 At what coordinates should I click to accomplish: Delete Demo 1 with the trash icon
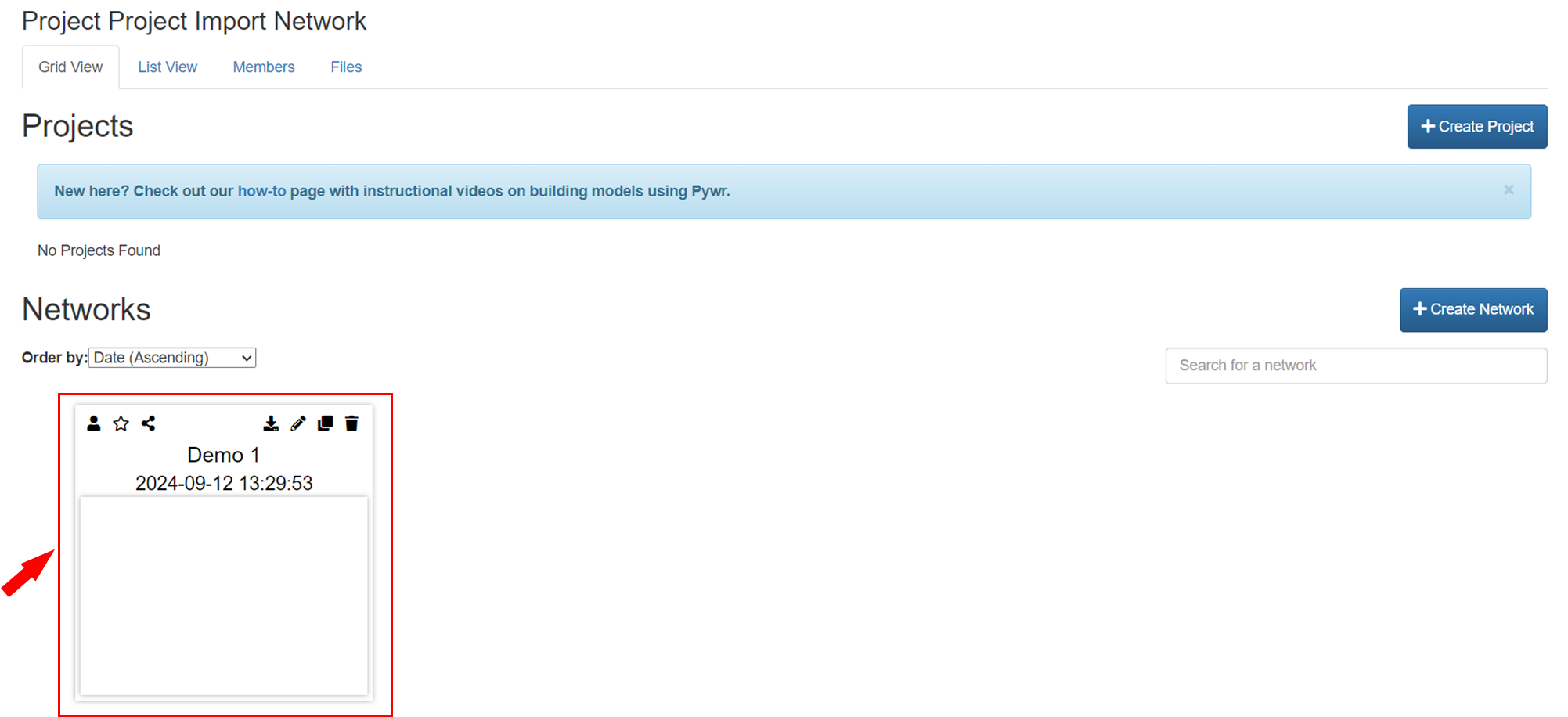coord(352,423)
